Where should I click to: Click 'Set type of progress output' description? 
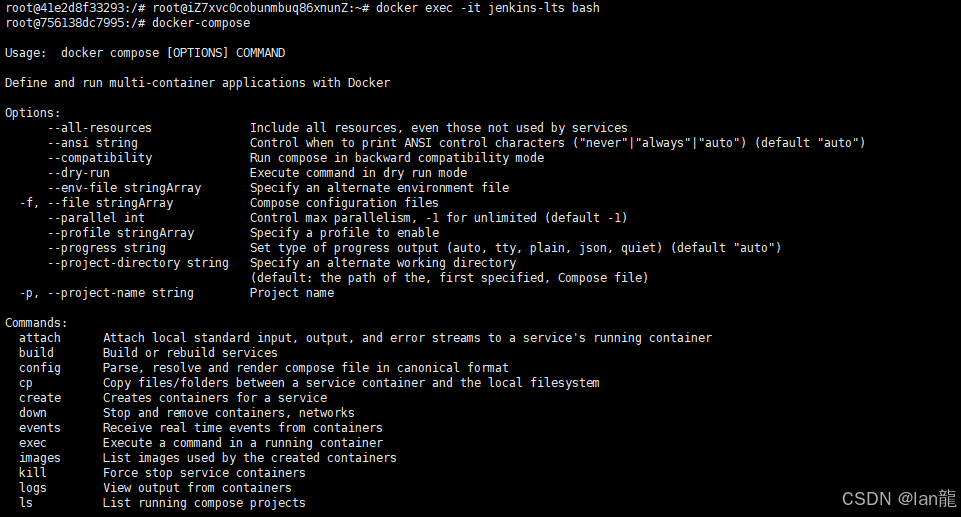(515, 248)
